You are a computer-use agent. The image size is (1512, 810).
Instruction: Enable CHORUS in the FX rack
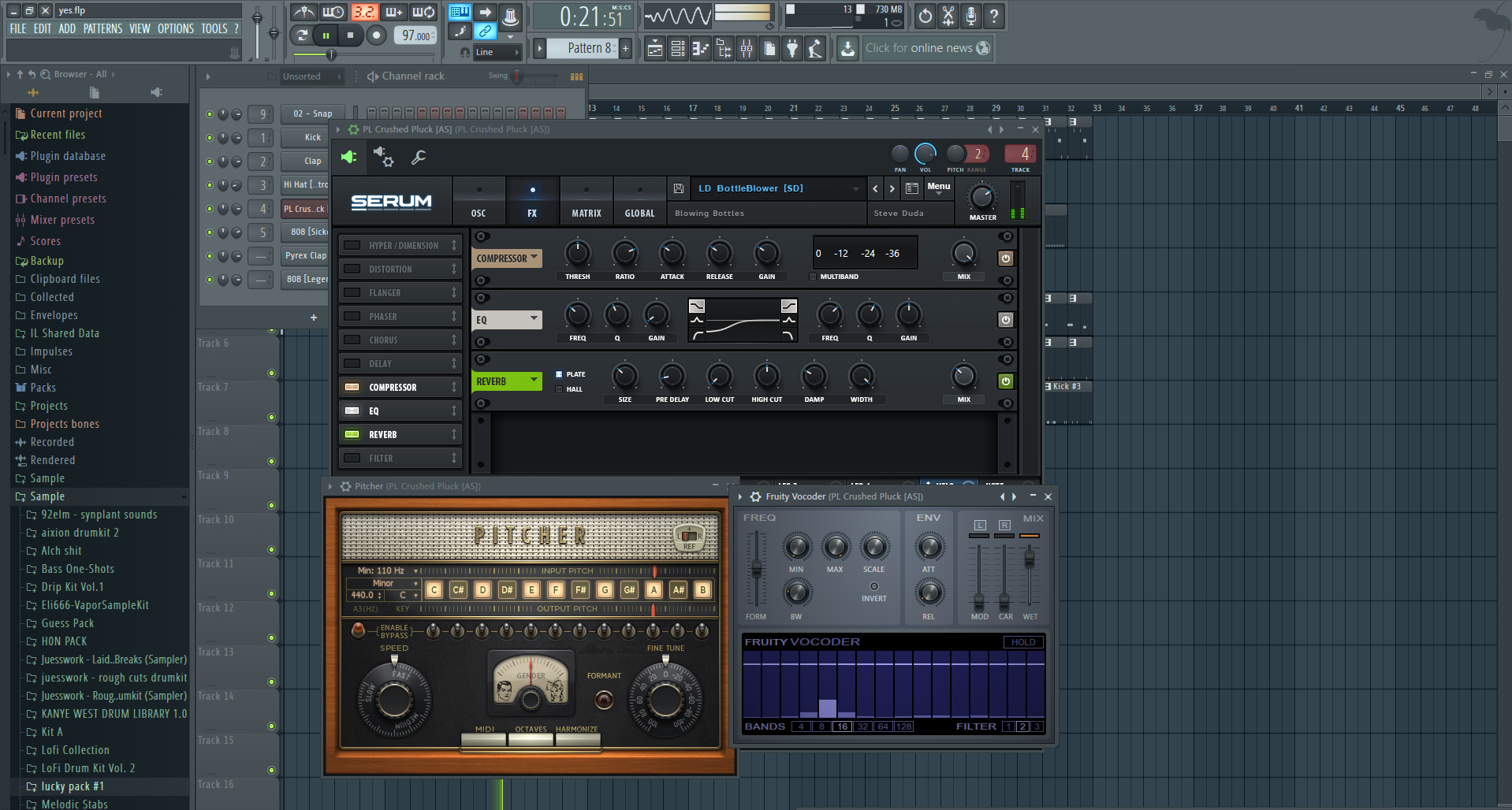[x=352, y=340]
